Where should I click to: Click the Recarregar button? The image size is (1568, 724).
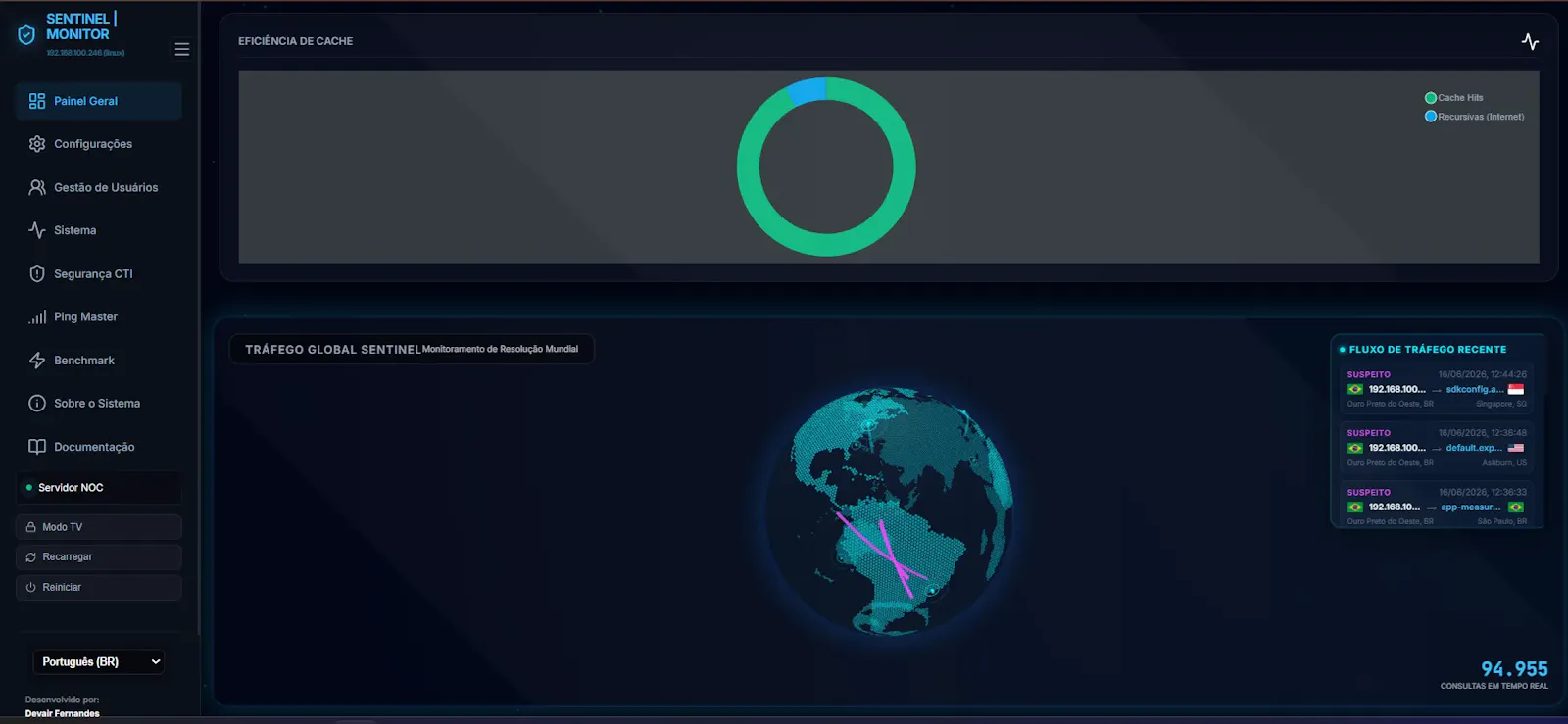pos(99,556)
